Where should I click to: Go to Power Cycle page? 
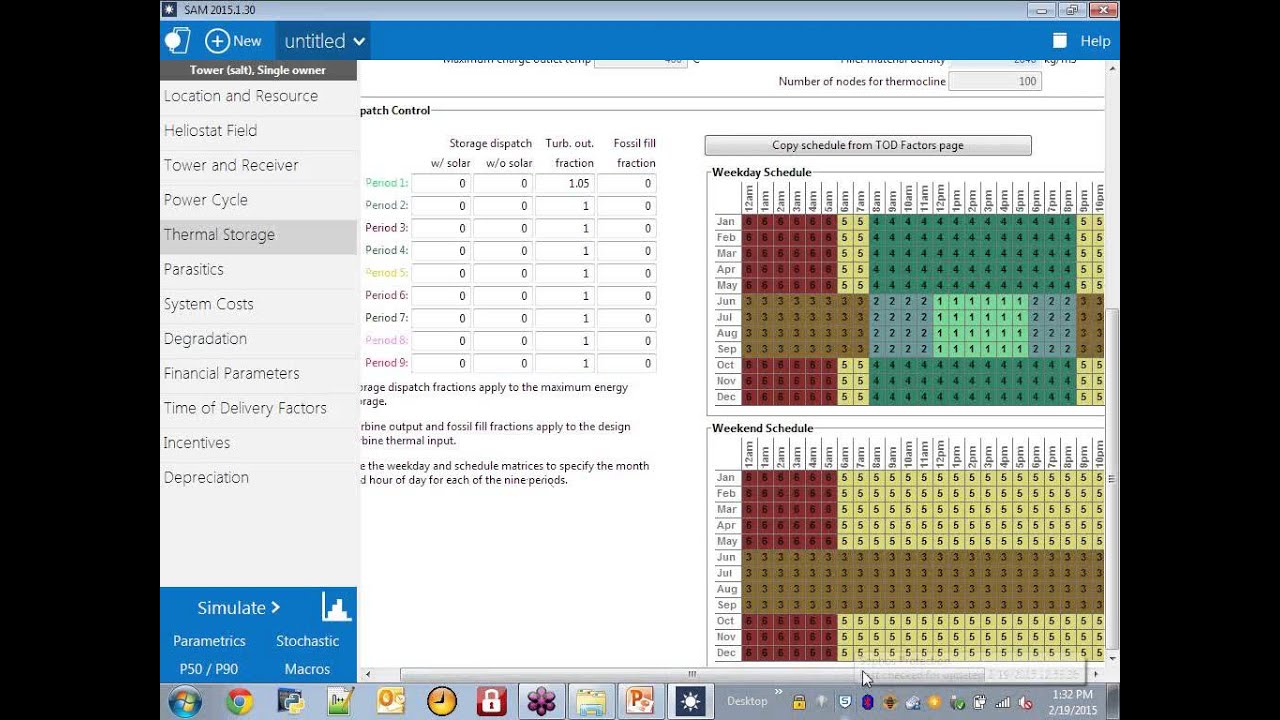tap(258, 200)
